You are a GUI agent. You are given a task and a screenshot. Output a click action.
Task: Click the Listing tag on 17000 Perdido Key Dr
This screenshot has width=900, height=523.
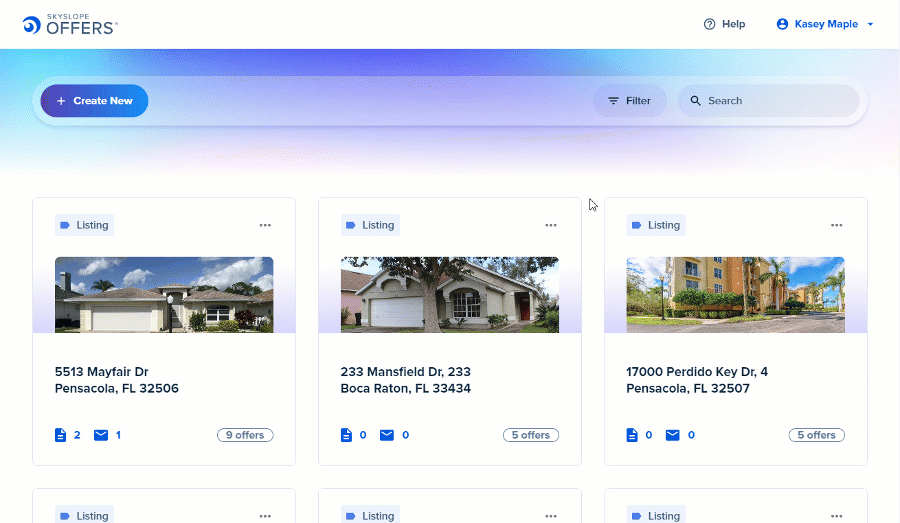(x=656, y=225)
